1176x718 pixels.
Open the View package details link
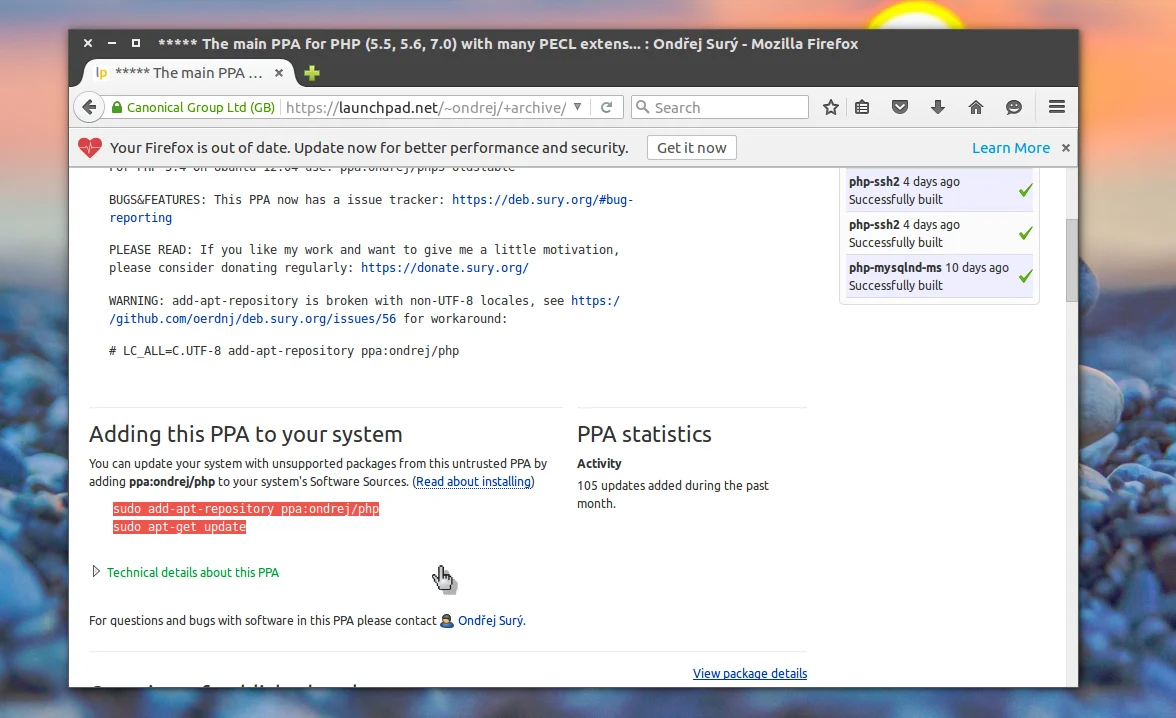tap(750, 674)
